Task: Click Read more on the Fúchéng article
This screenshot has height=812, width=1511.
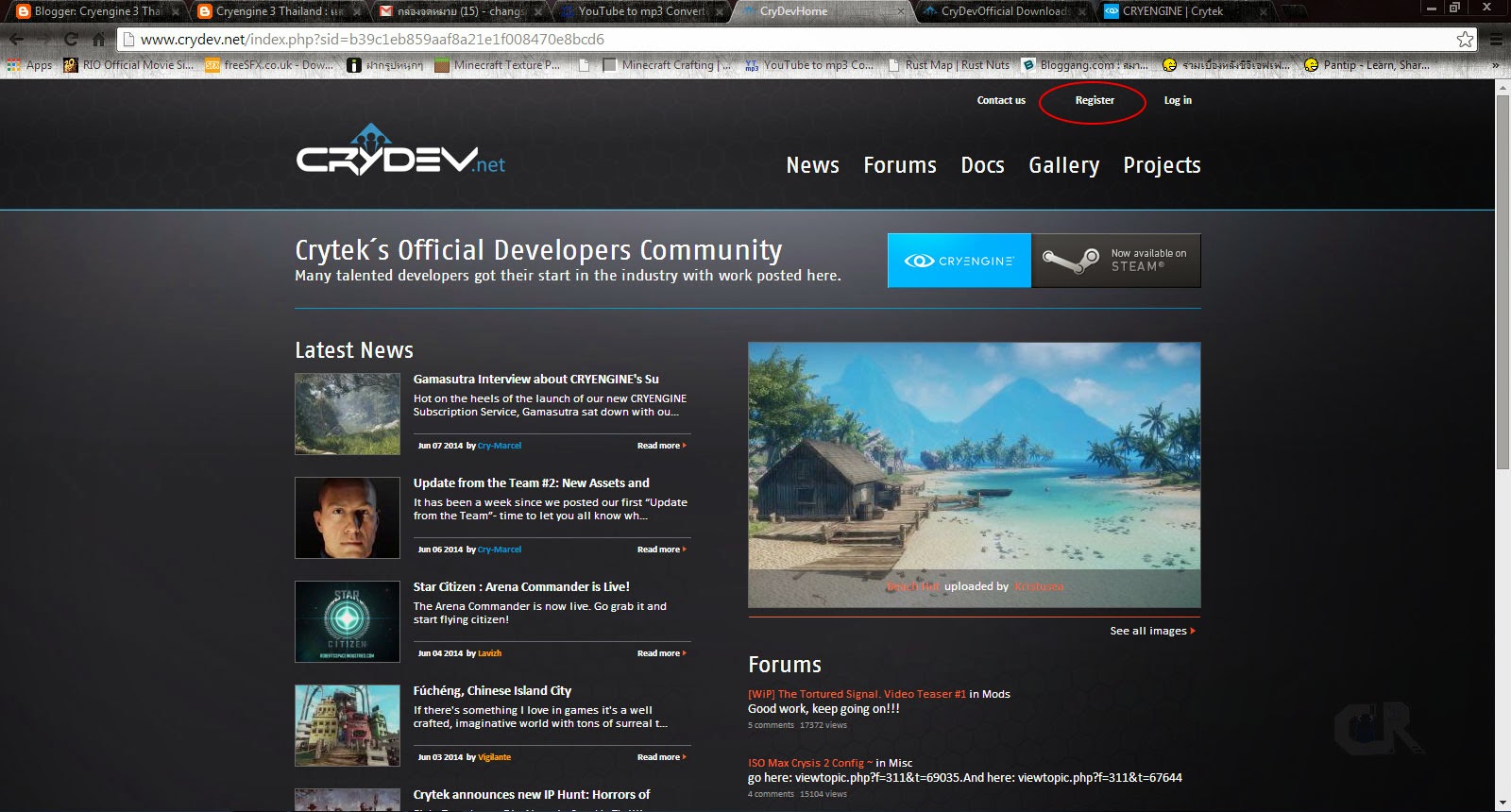Action: pos(661,757)
